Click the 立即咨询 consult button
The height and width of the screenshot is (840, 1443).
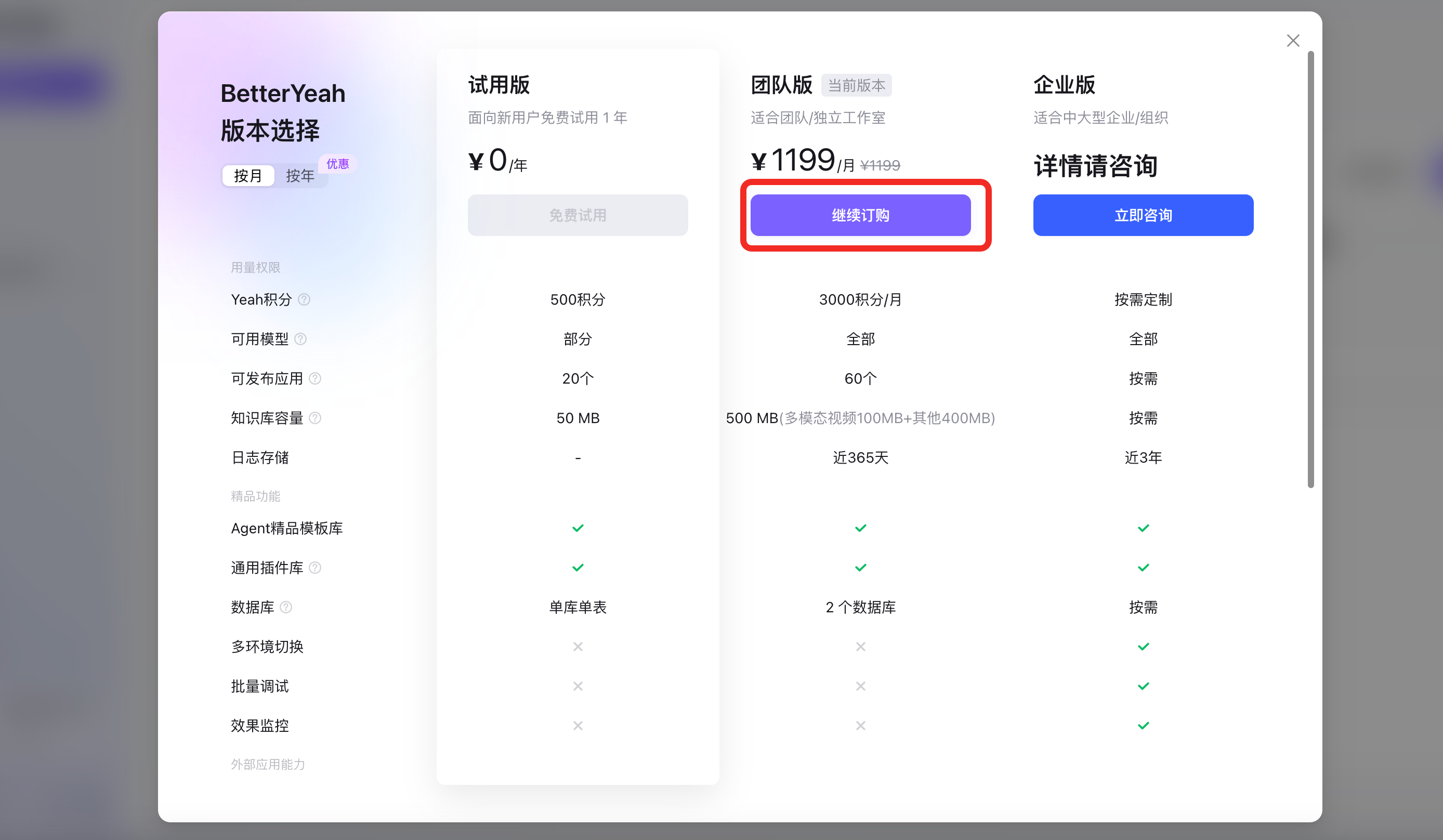[1143, 215]
